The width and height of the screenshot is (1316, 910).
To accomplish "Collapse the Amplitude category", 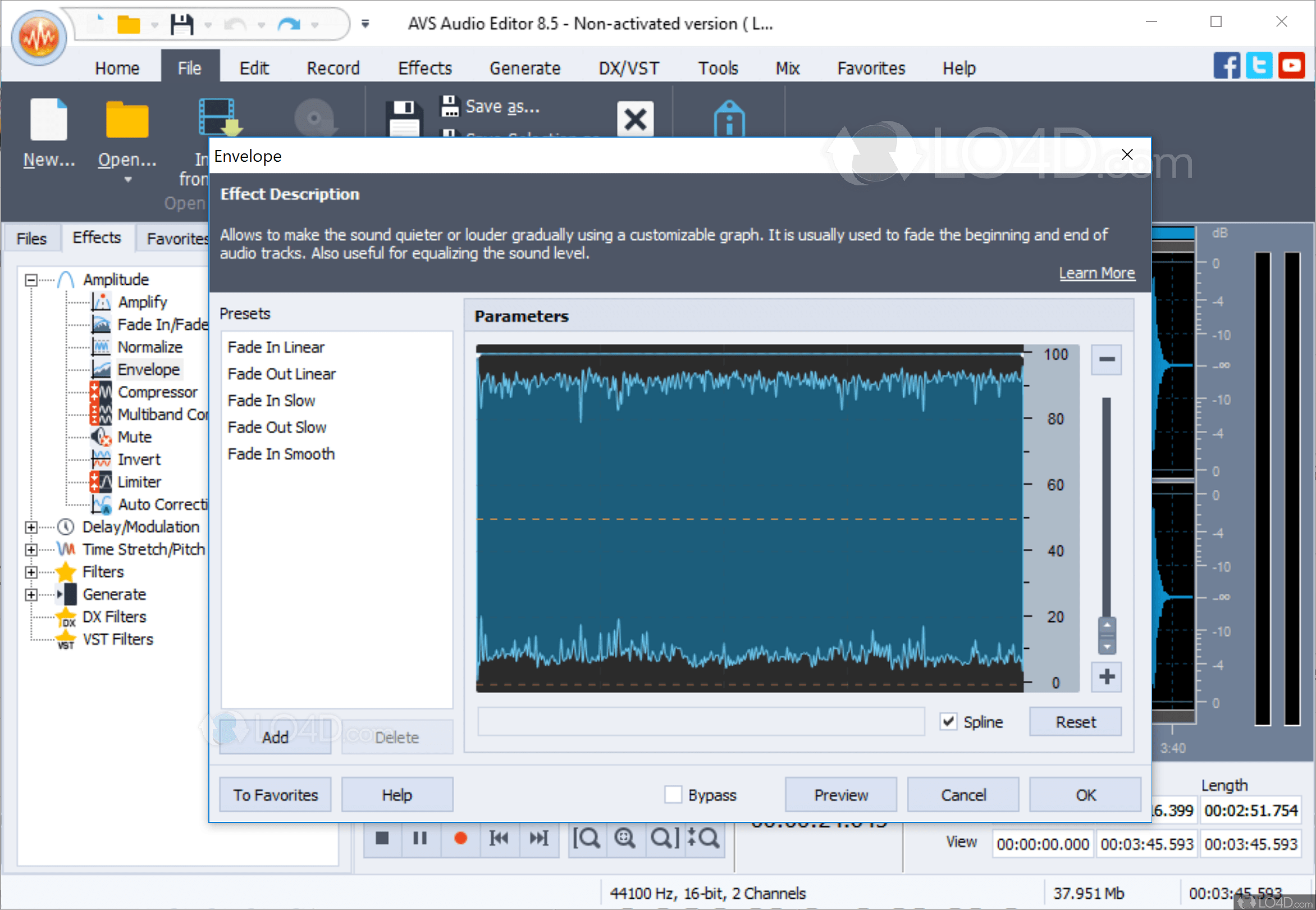I will (x=30, y=279).
